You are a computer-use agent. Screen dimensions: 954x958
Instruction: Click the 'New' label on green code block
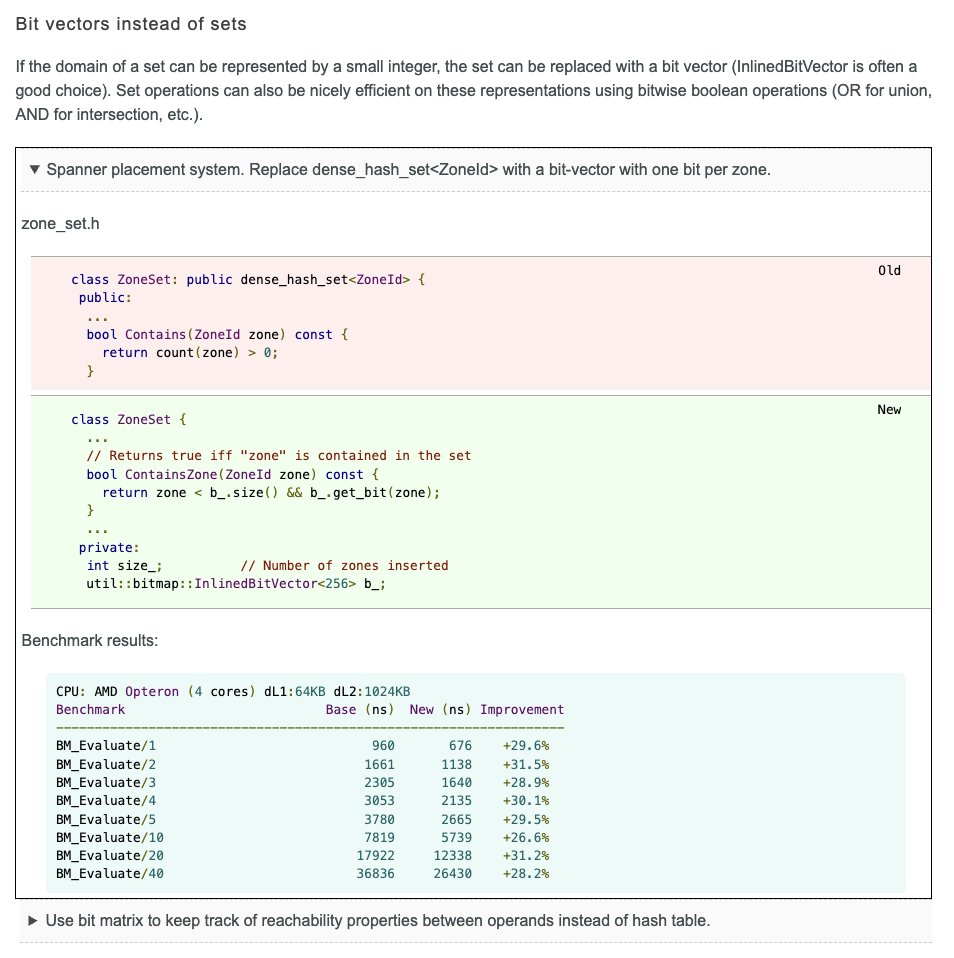(888, 410)
